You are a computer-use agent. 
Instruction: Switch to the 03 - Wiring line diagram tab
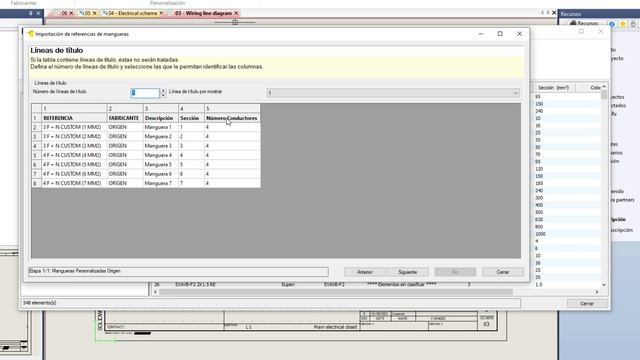(203, 13)
